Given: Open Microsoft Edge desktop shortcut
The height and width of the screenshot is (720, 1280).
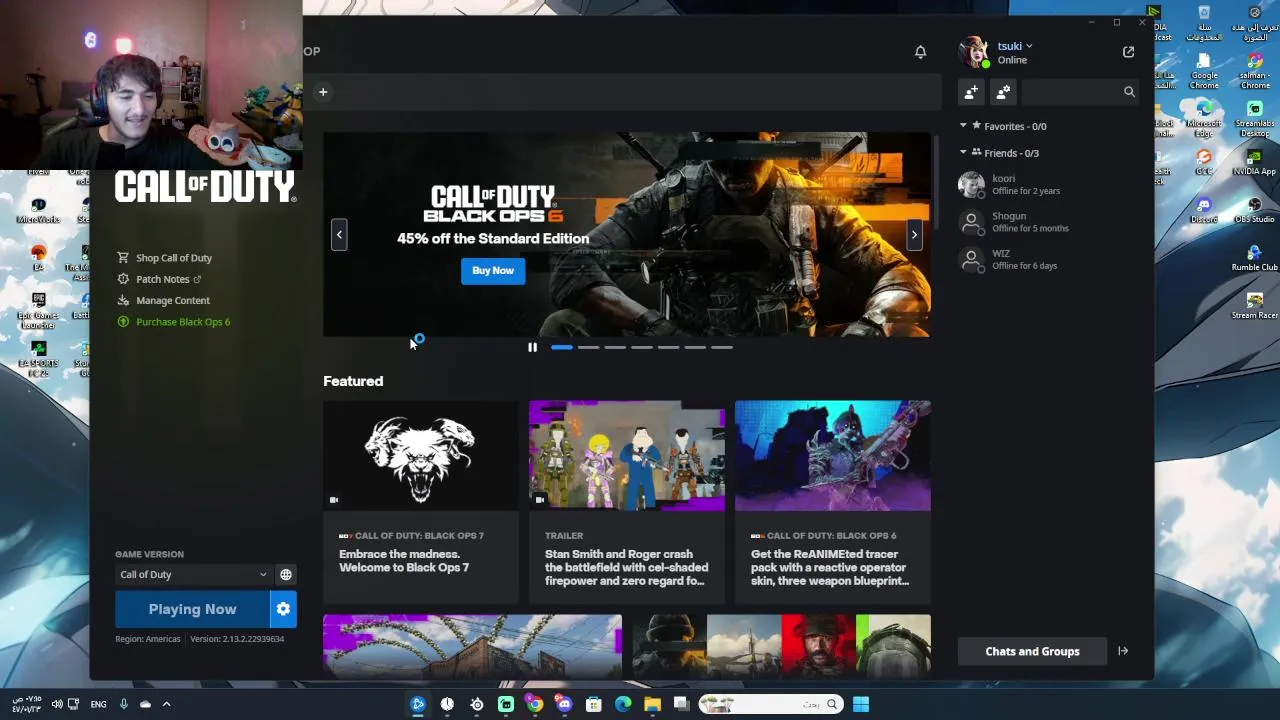Looking at the screenshot, I should (x=1204, y=114).
